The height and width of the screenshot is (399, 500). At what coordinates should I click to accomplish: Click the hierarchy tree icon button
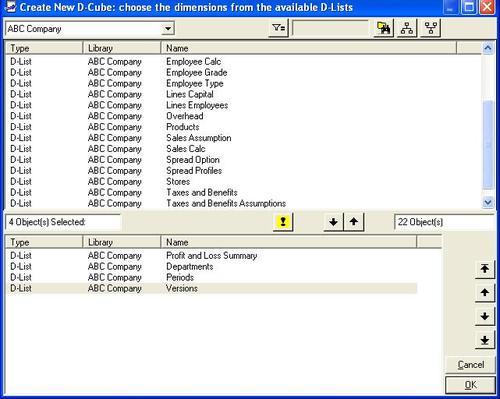(407, 28)
